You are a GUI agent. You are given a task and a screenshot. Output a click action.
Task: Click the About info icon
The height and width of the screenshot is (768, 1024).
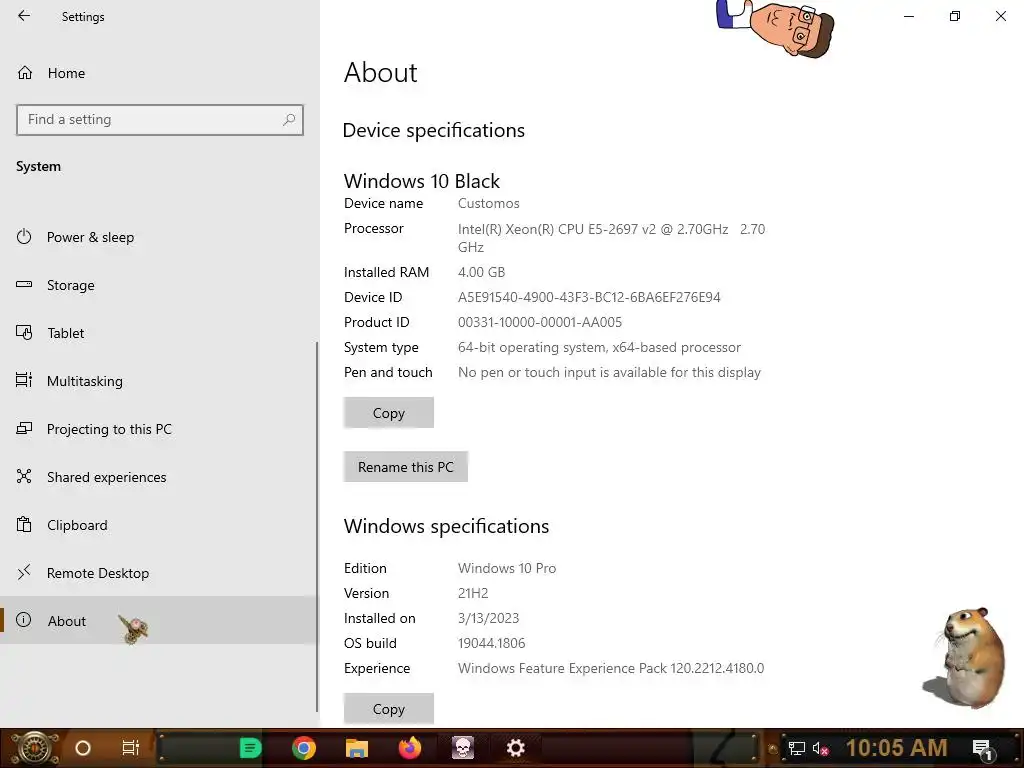click(24, 620)
